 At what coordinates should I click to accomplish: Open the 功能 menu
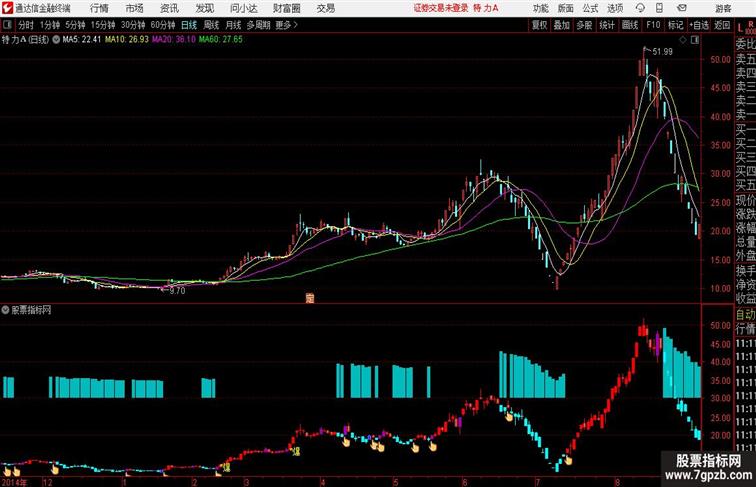point(540,8)
